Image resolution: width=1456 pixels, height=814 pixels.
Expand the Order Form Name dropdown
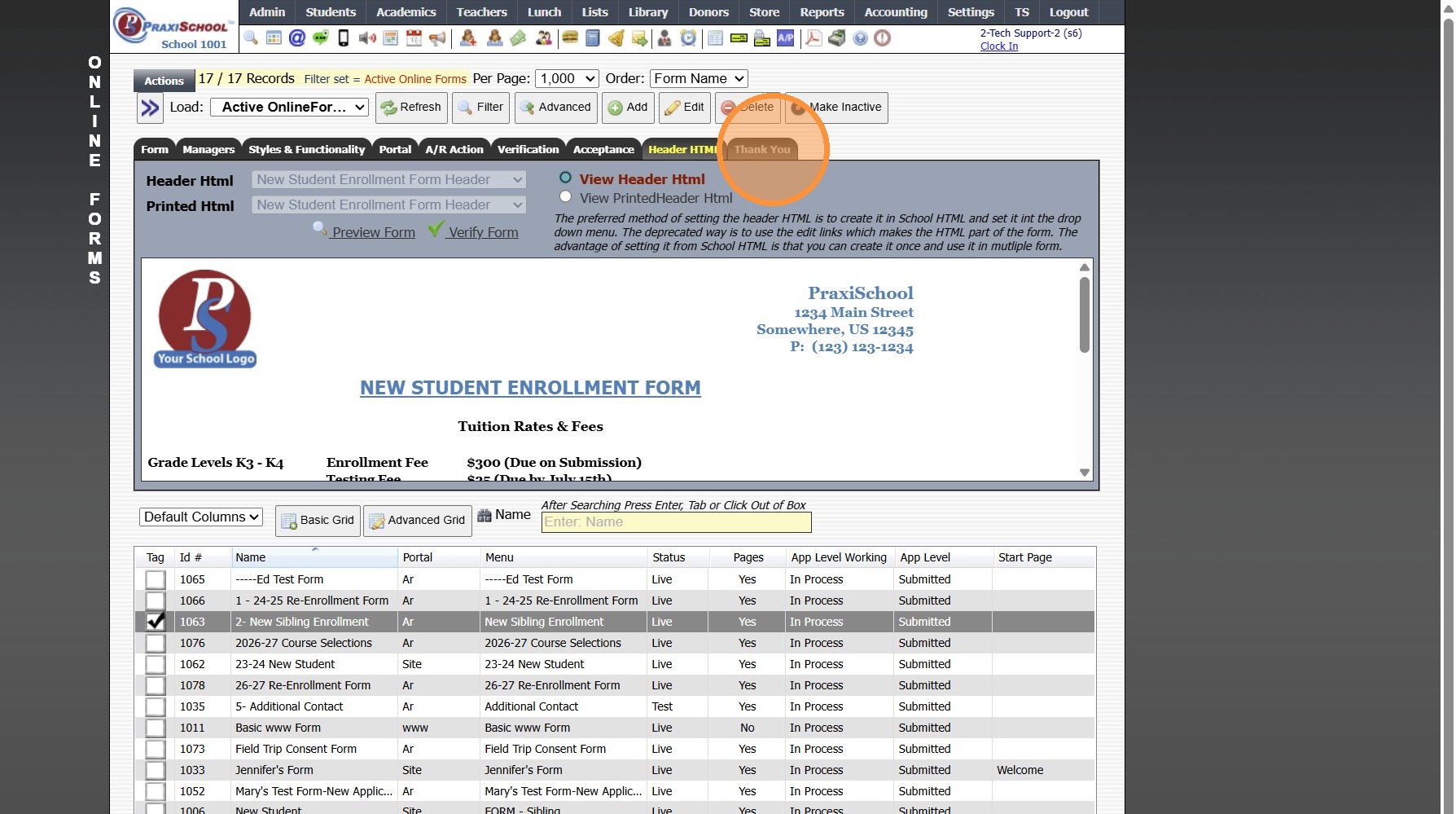pos(699,79)
